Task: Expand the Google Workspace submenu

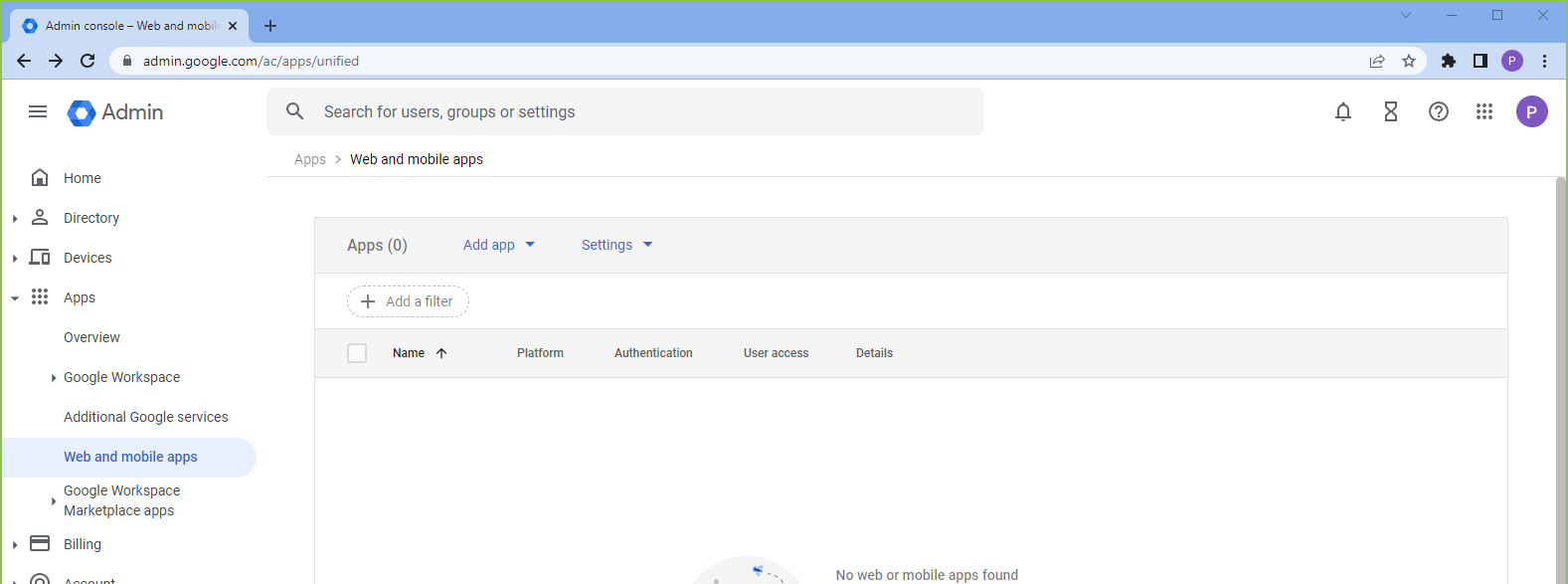Action: (x=54, y=378)
